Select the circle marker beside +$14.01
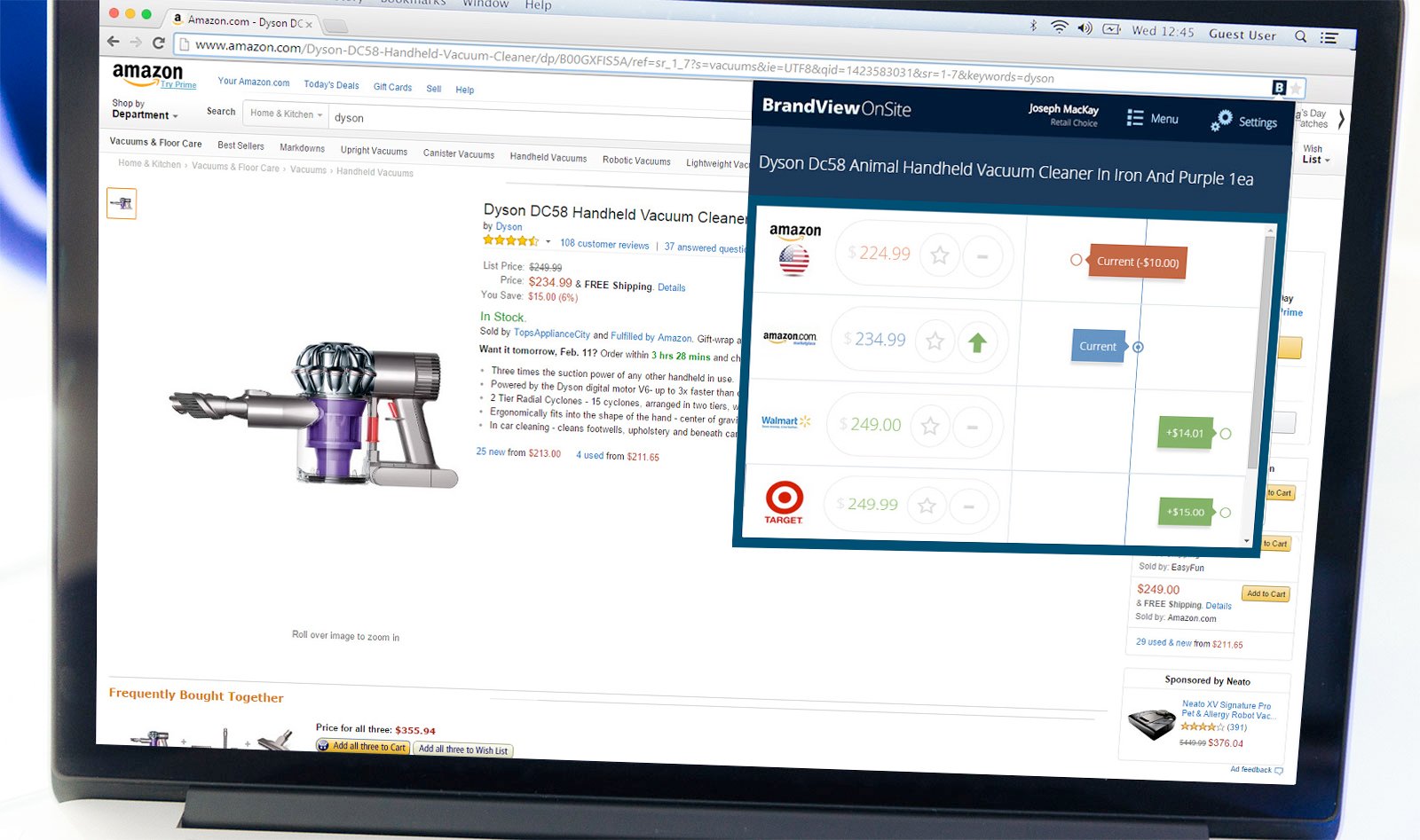The height and width of the screenshot is (840, 1420). [1226, 434]
